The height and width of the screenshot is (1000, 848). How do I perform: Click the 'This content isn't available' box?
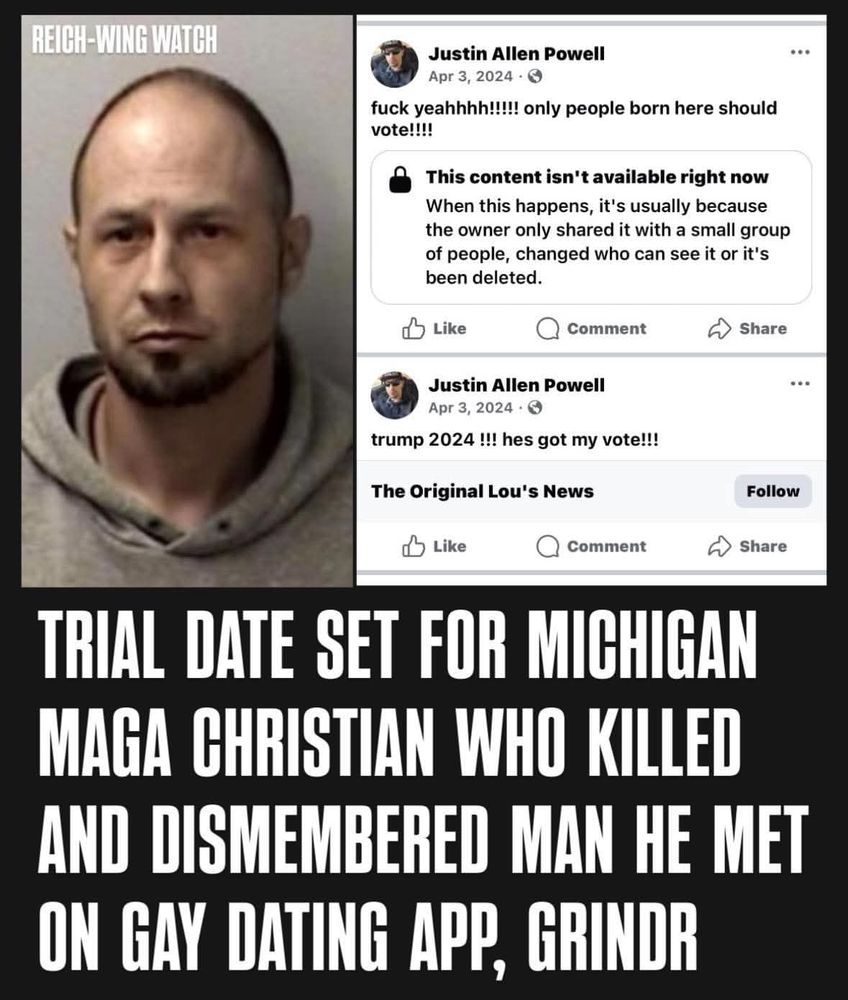(x=591, y=228)
